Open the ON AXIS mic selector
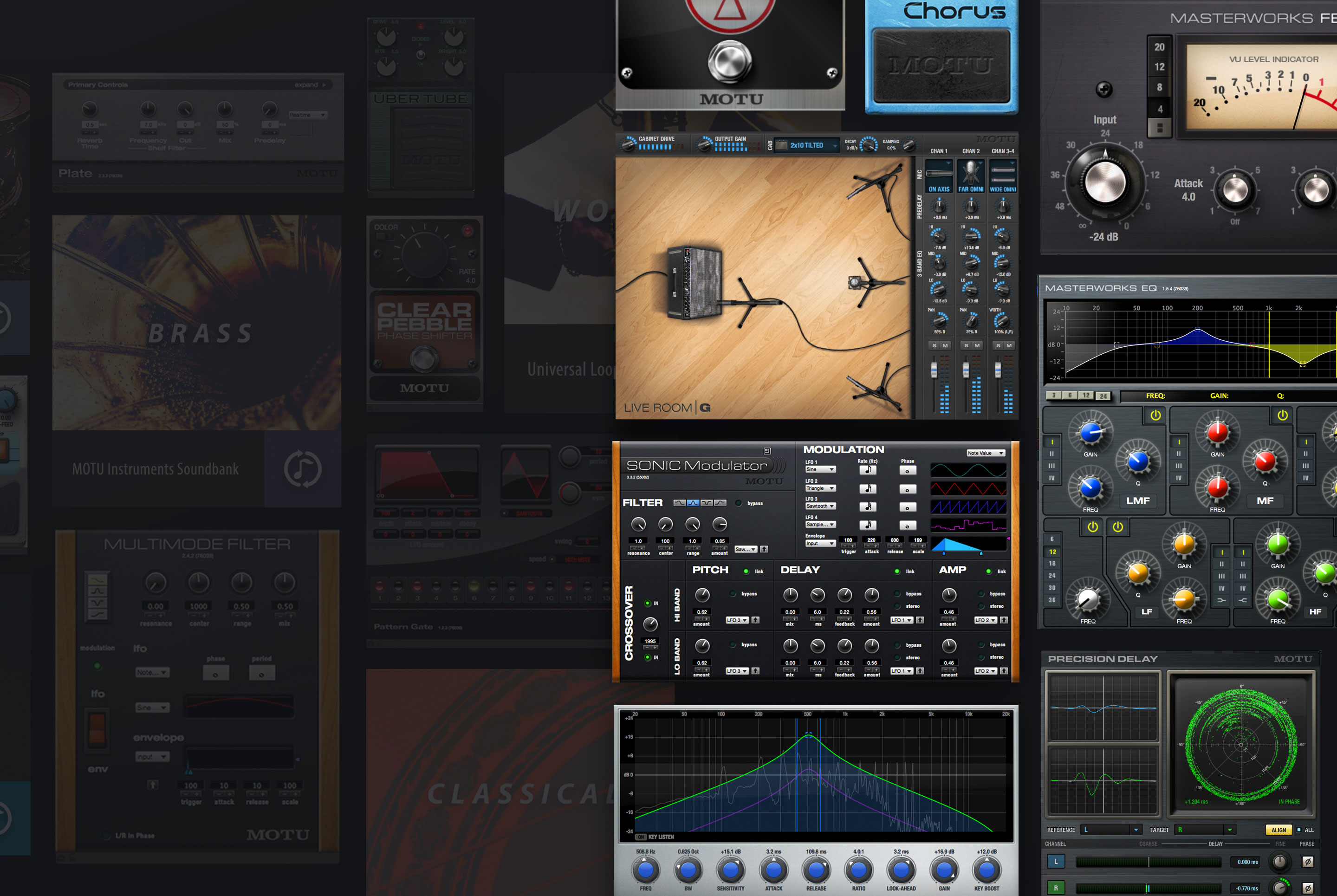 point(939,176)
